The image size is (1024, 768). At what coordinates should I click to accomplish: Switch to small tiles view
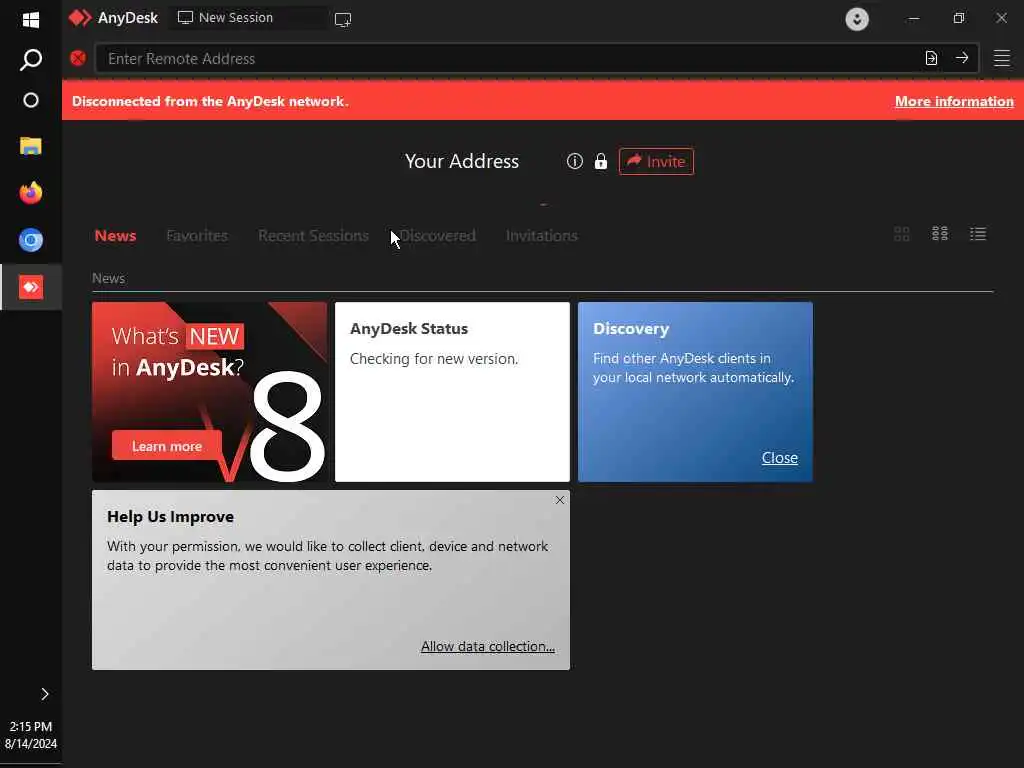(x=940, y=234)
